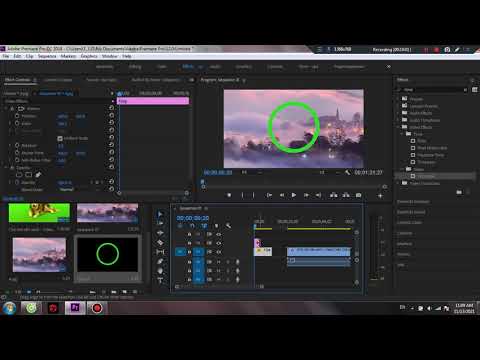Collapse the Opacity effect section
The height and width of the screenshot is (360, 480).
pos(6,168)
